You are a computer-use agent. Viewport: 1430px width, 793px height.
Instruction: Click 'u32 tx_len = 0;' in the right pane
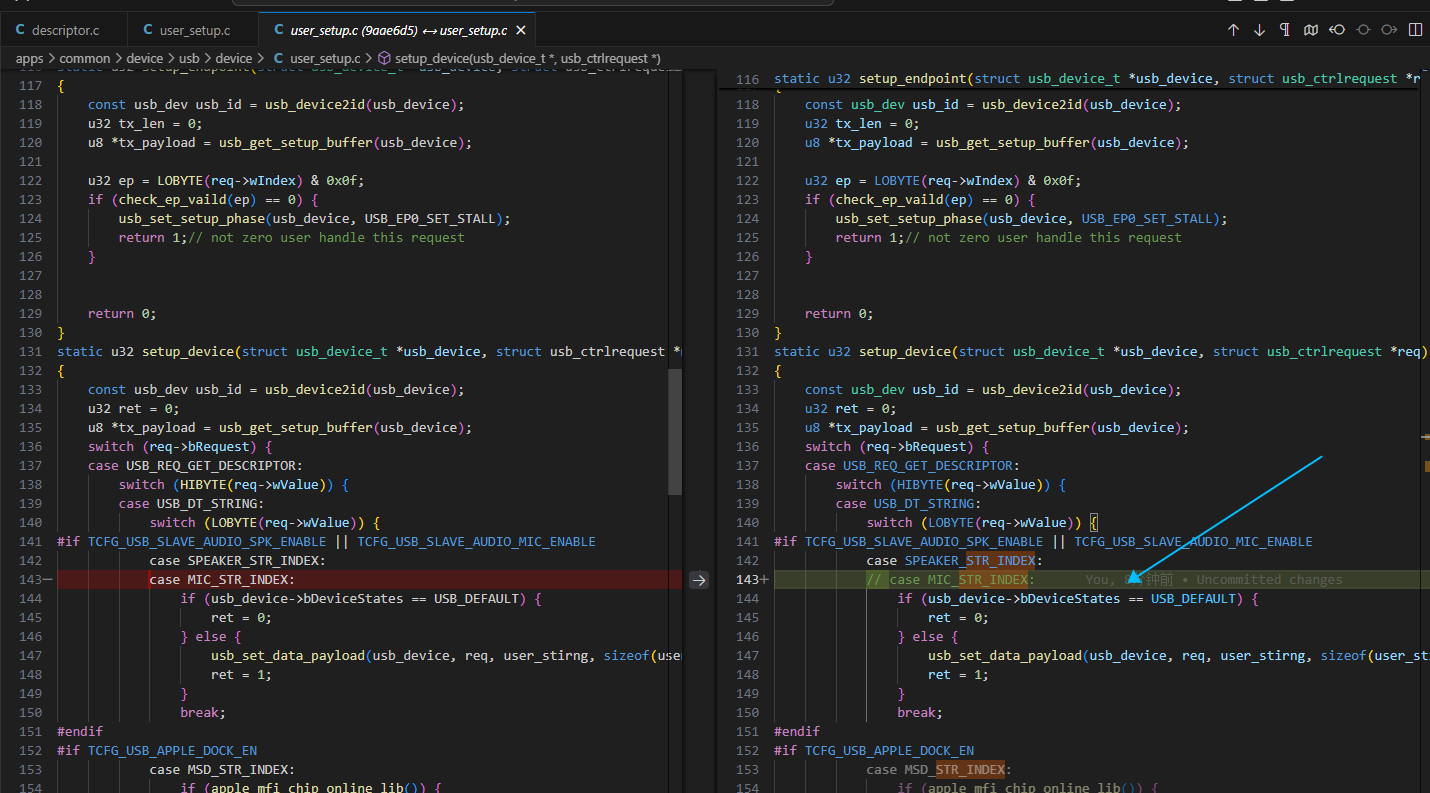pos(861,124)
